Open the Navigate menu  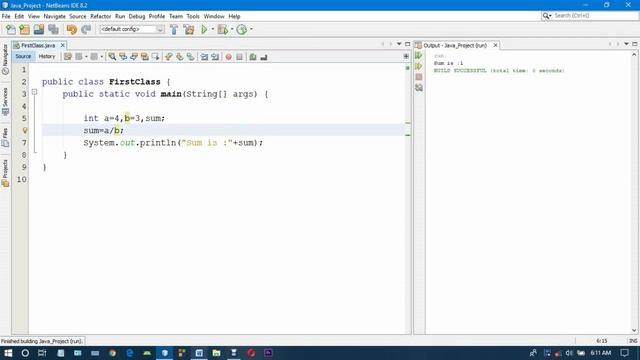pos(54,16)
